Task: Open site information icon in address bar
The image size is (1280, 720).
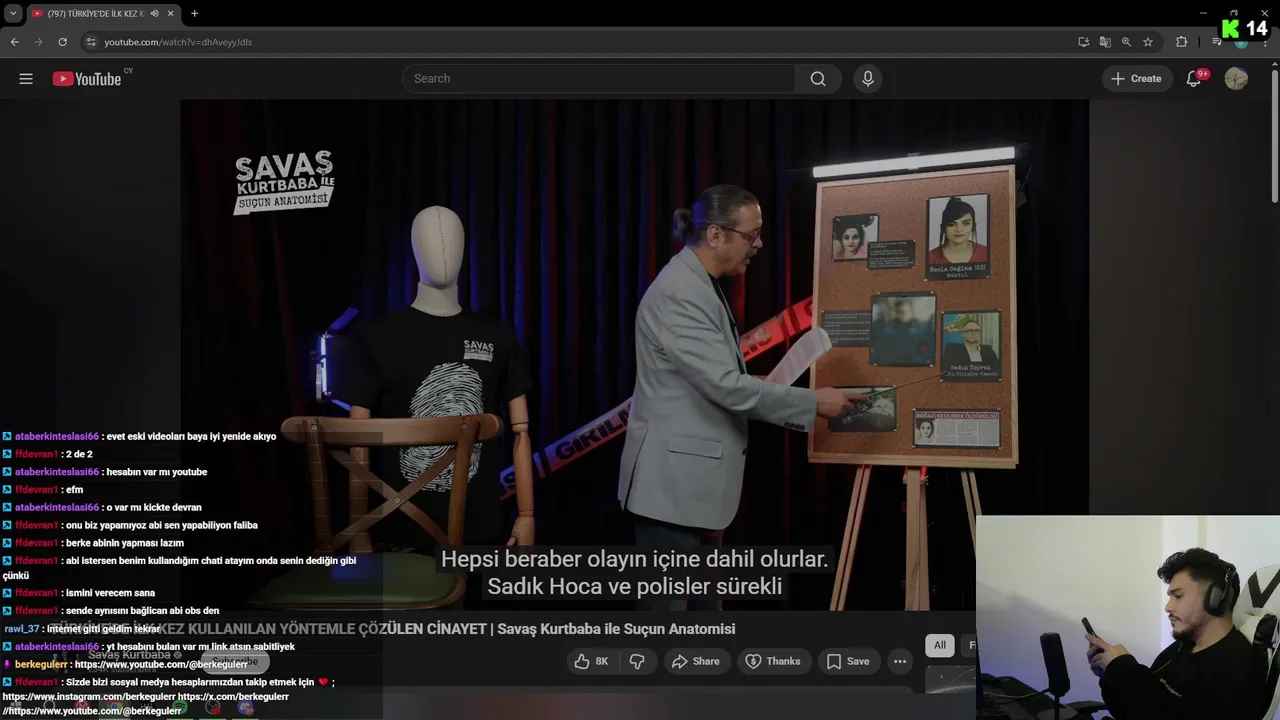Action: pos(91,42)
